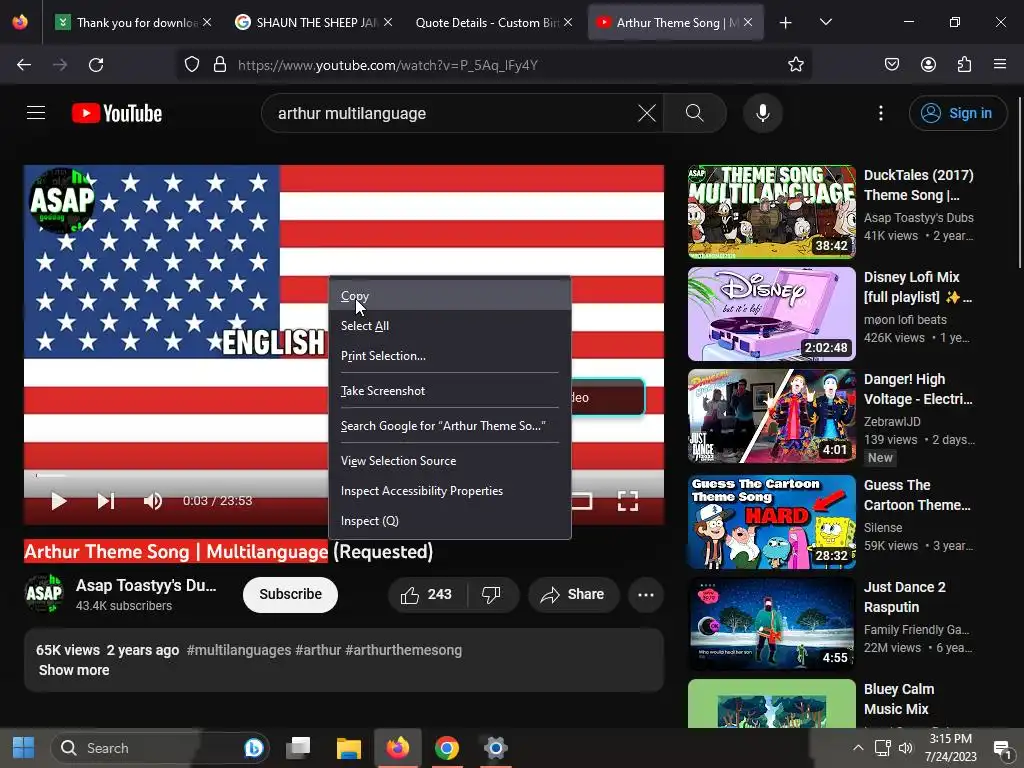Image resolution: width=1024 pixels, height=768 pixels.
Task: Open Disney Lofi Mix thumbnail
Action: [x=771, y=314]
